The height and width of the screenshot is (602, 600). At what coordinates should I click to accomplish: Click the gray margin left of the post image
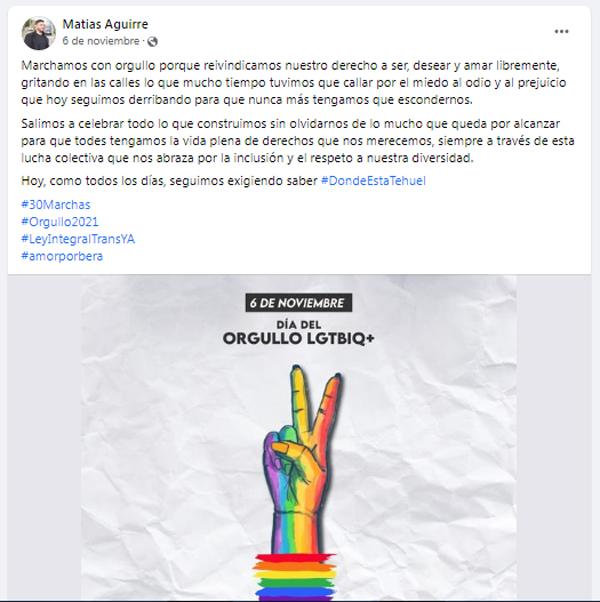click(44, 438)
